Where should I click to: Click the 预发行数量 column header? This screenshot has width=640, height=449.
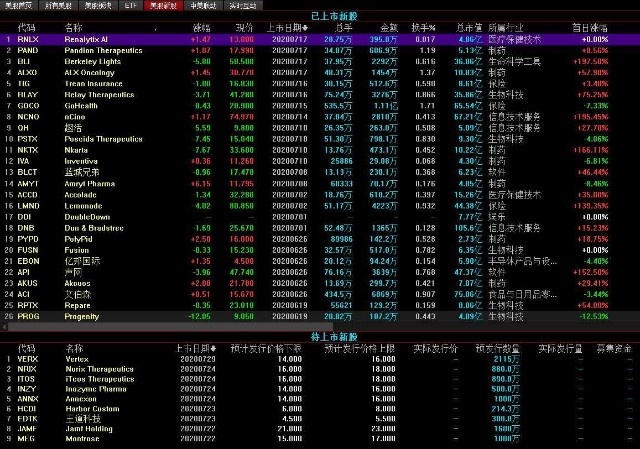[498, 349]
